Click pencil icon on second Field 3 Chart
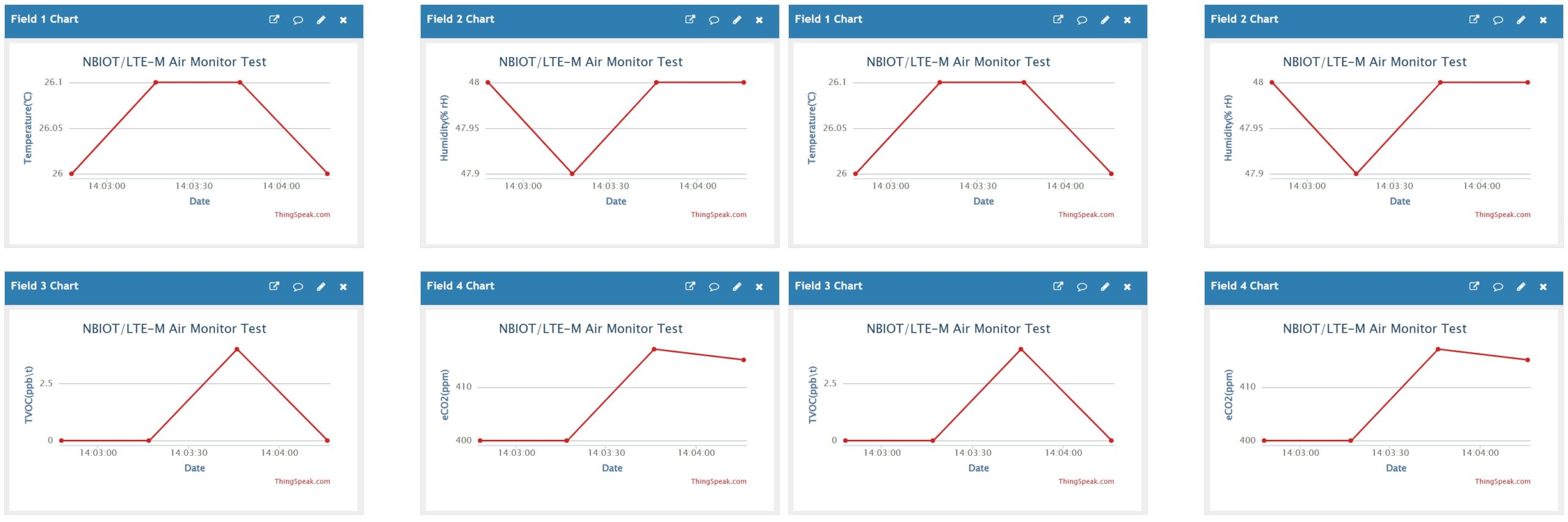 1105,287
